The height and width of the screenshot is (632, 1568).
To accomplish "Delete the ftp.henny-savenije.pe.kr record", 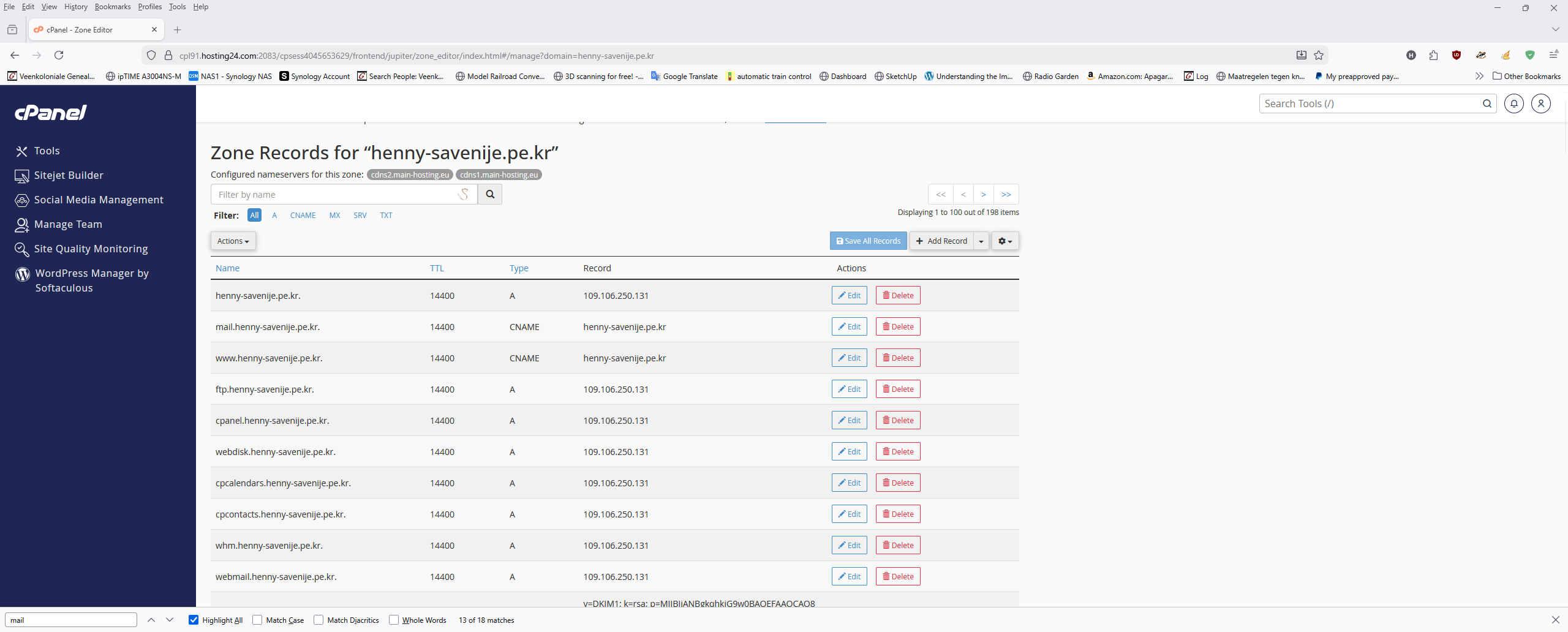I will tap(897, 389).
